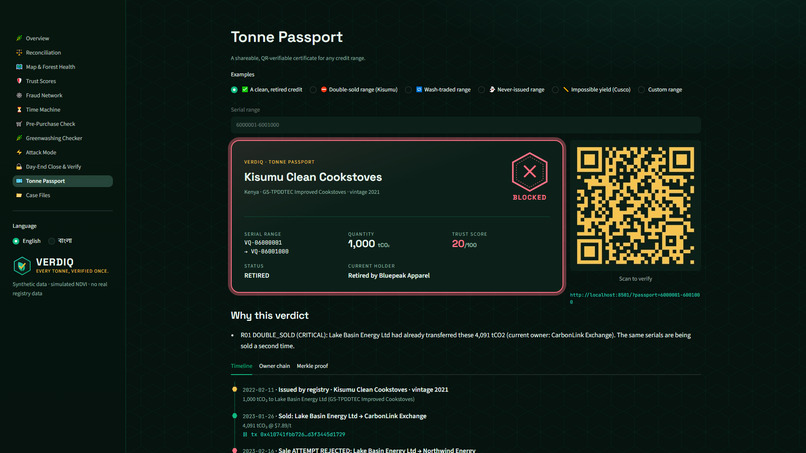806x453 pixels.
Task: Open Reconciliation in the sidebar
Action: (62, 52)
